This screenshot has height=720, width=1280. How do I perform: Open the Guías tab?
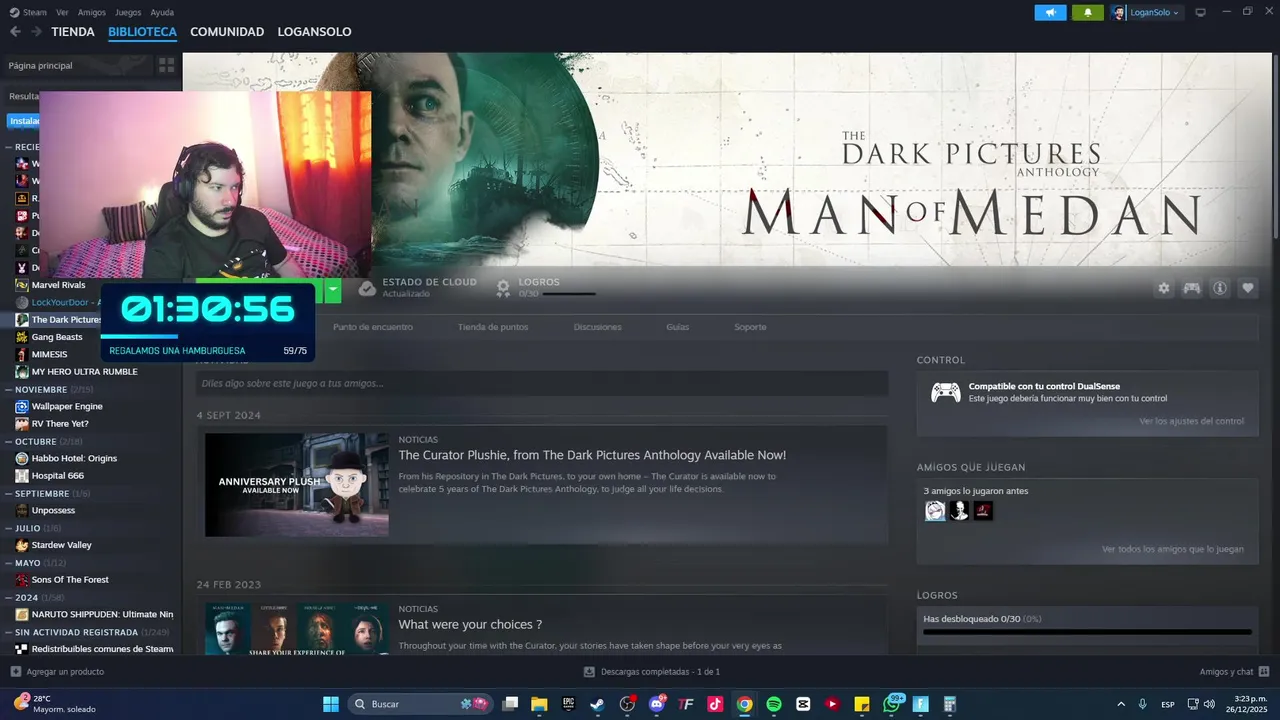coord(678,327)
